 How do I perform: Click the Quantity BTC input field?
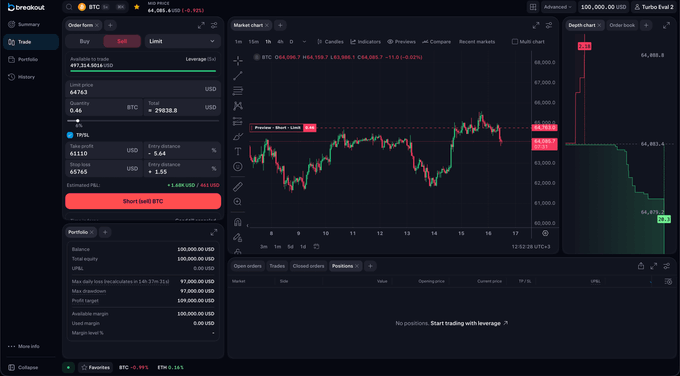coord(104,107)
